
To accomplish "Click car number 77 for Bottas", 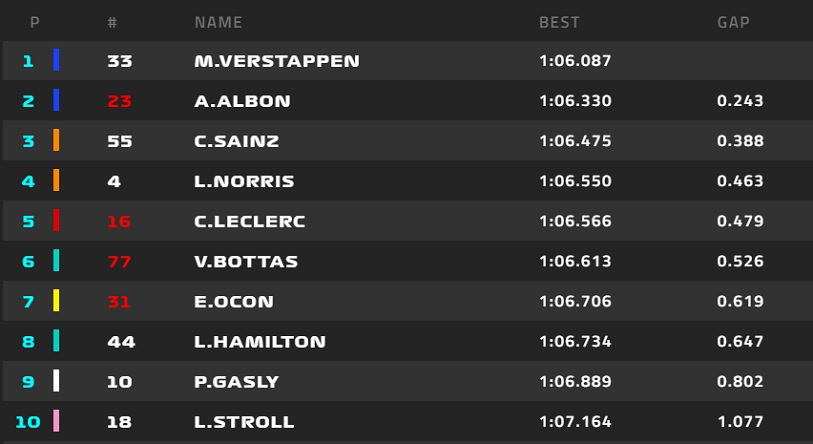I will (119, 261).
